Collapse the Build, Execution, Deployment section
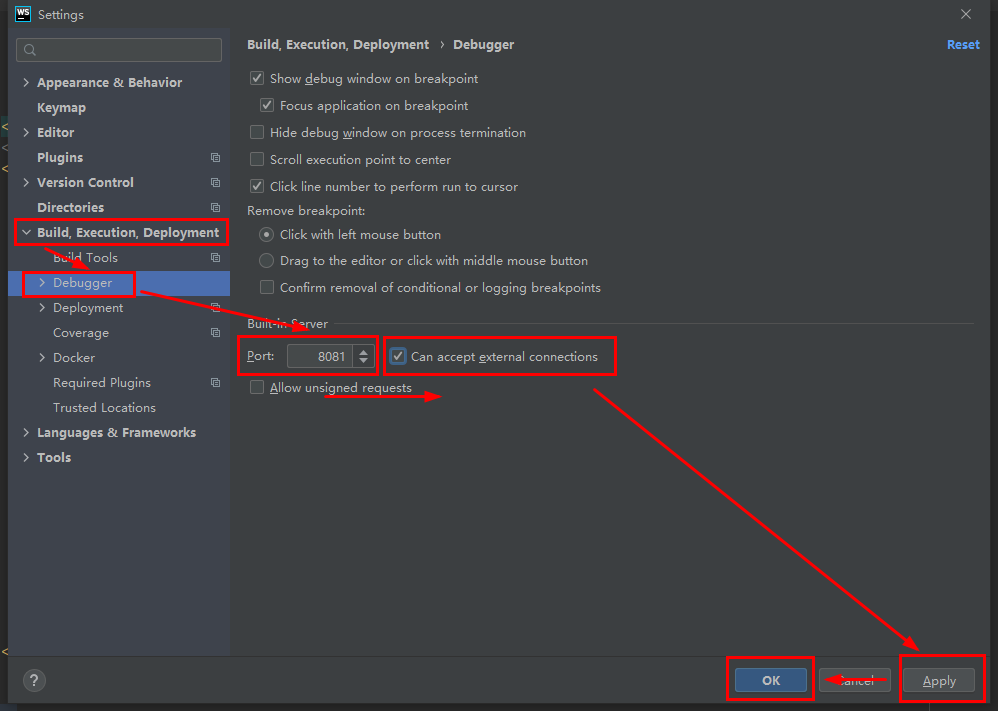Viewport: 998px width, 711px height. tap(27, 232)
